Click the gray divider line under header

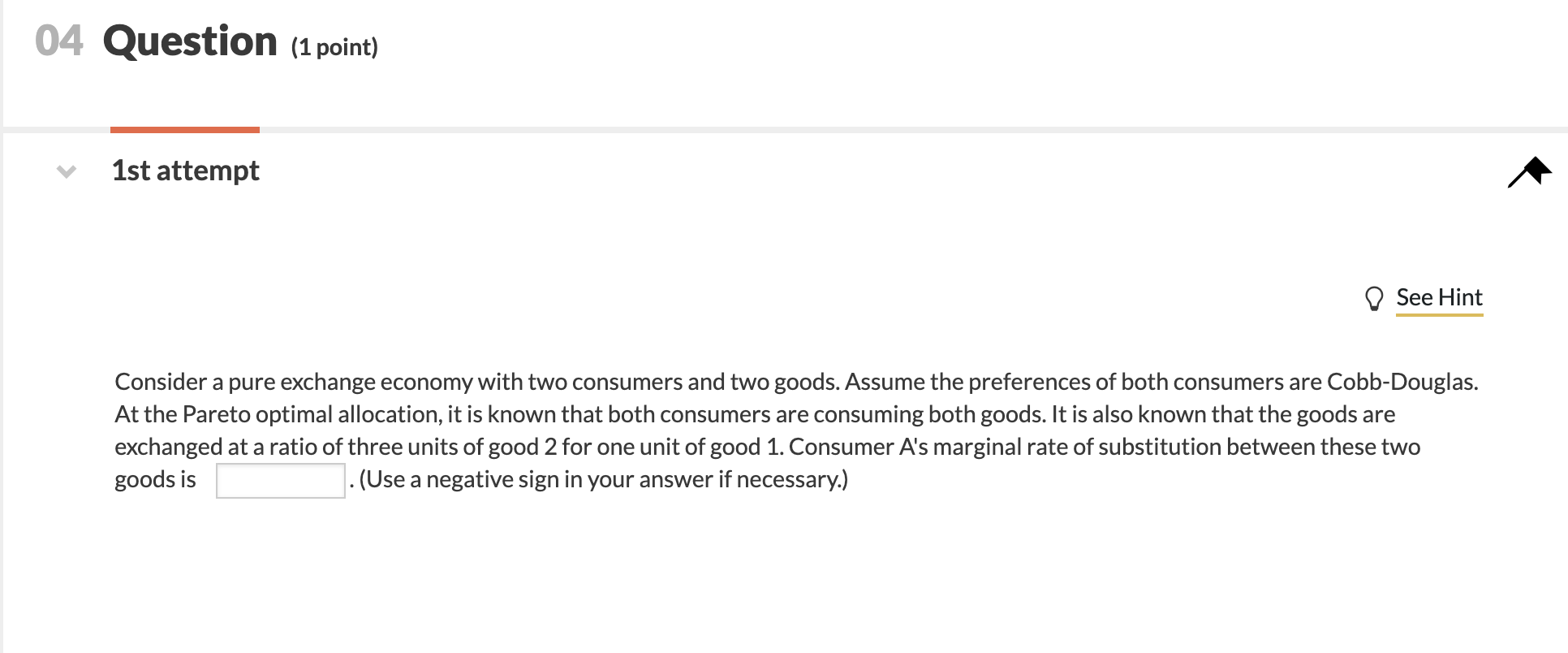(784, 130)
